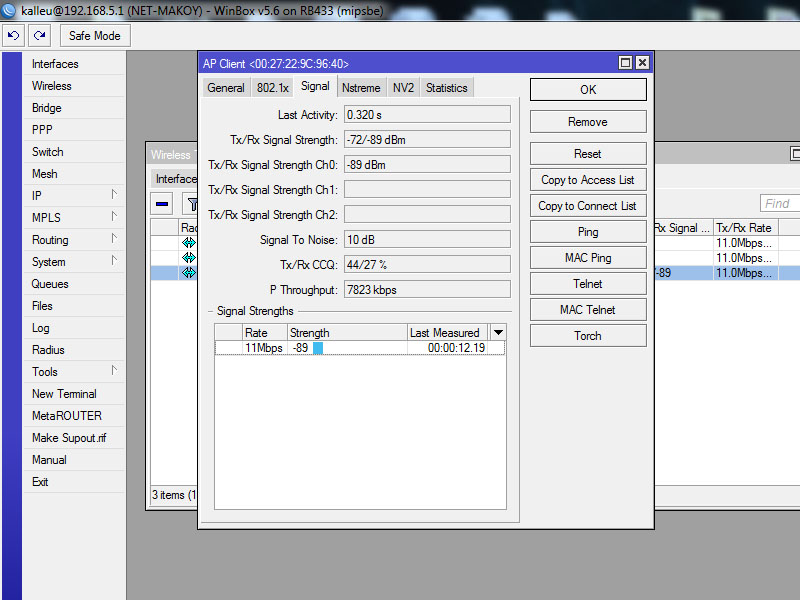Viewport: 800px width, 600px height.
Task: Click the Telnet button
Action: pos(588,284)
